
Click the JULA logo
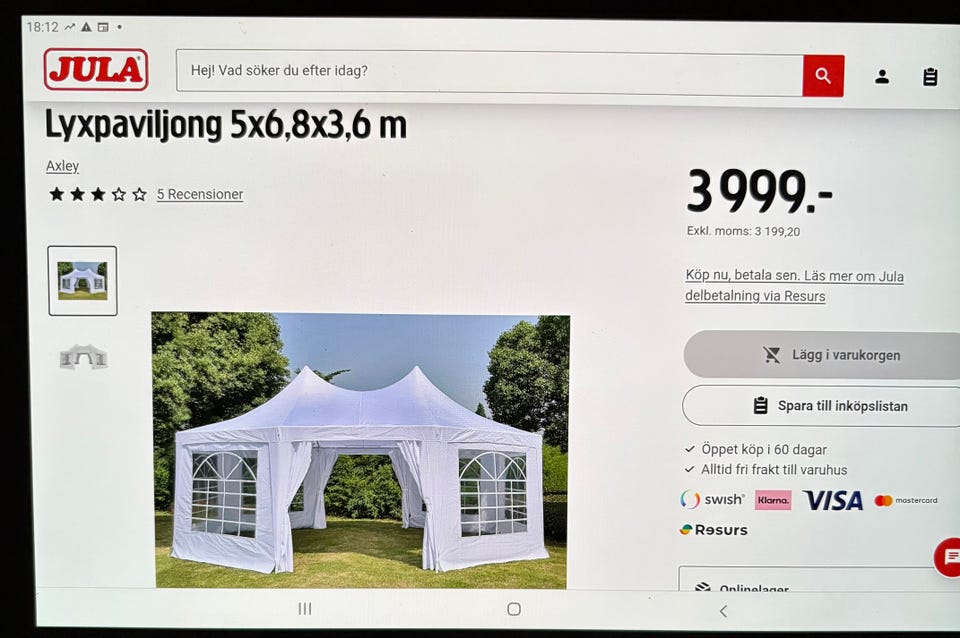coord(96,70)
